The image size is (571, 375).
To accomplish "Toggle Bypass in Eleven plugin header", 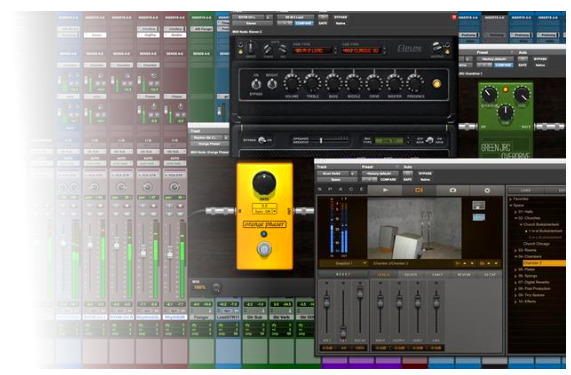I will click(x=340, y=17).
